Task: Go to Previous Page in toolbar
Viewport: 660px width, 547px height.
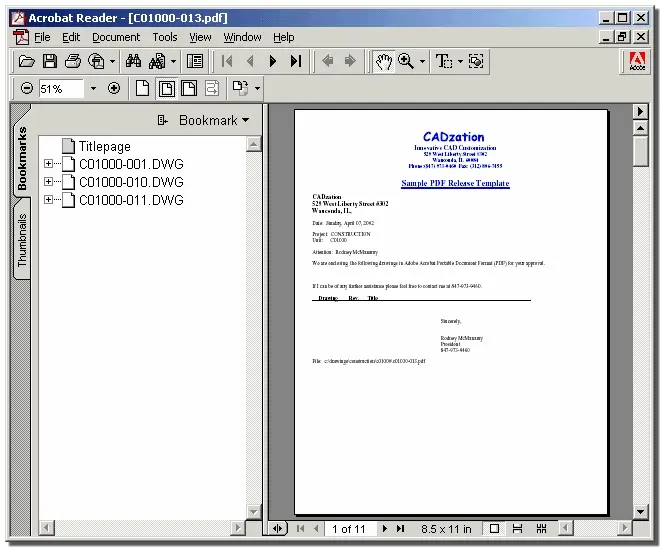Action: [x=250, y=62]
